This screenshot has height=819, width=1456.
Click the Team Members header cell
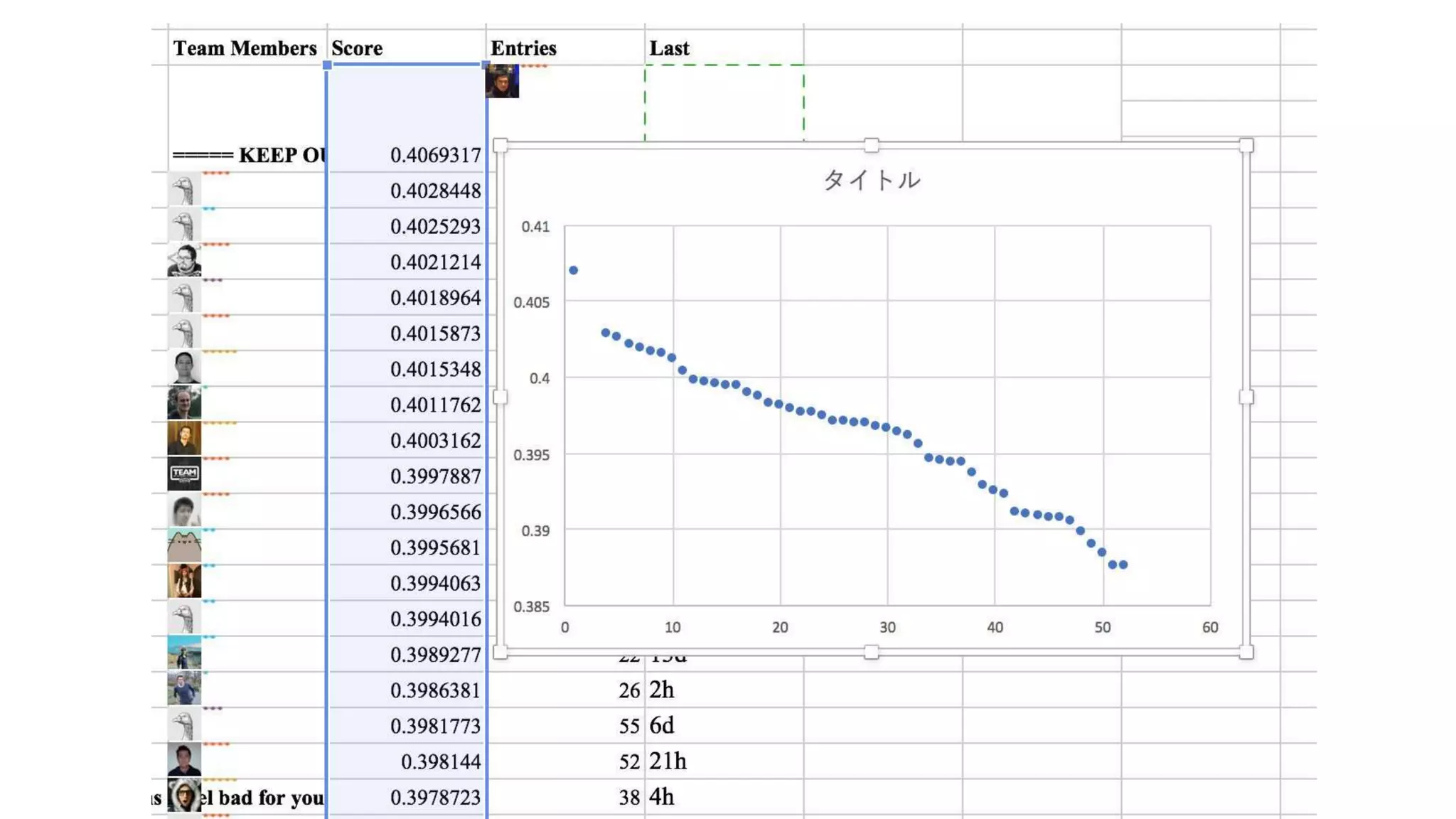246,48
